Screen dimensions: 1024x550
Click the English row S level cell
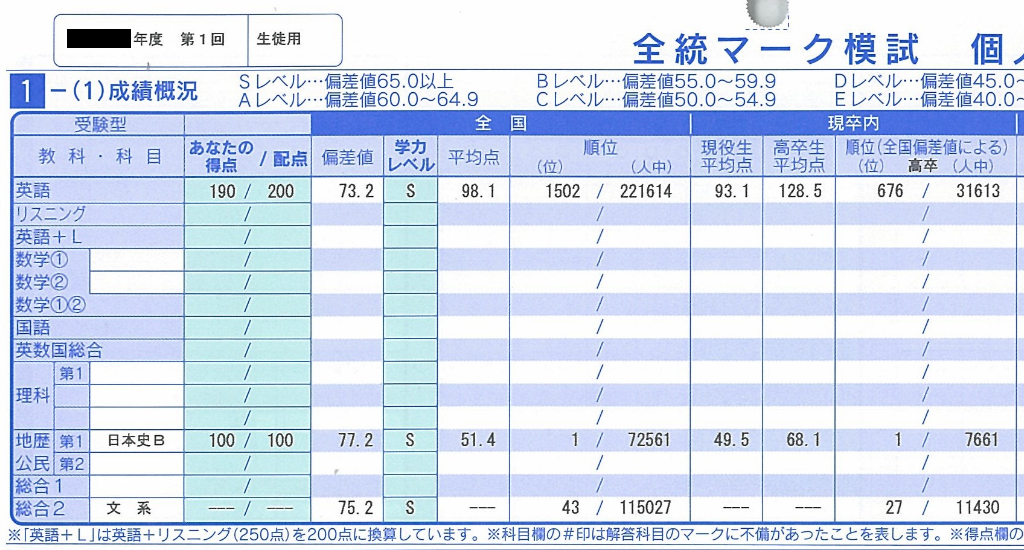410,191
